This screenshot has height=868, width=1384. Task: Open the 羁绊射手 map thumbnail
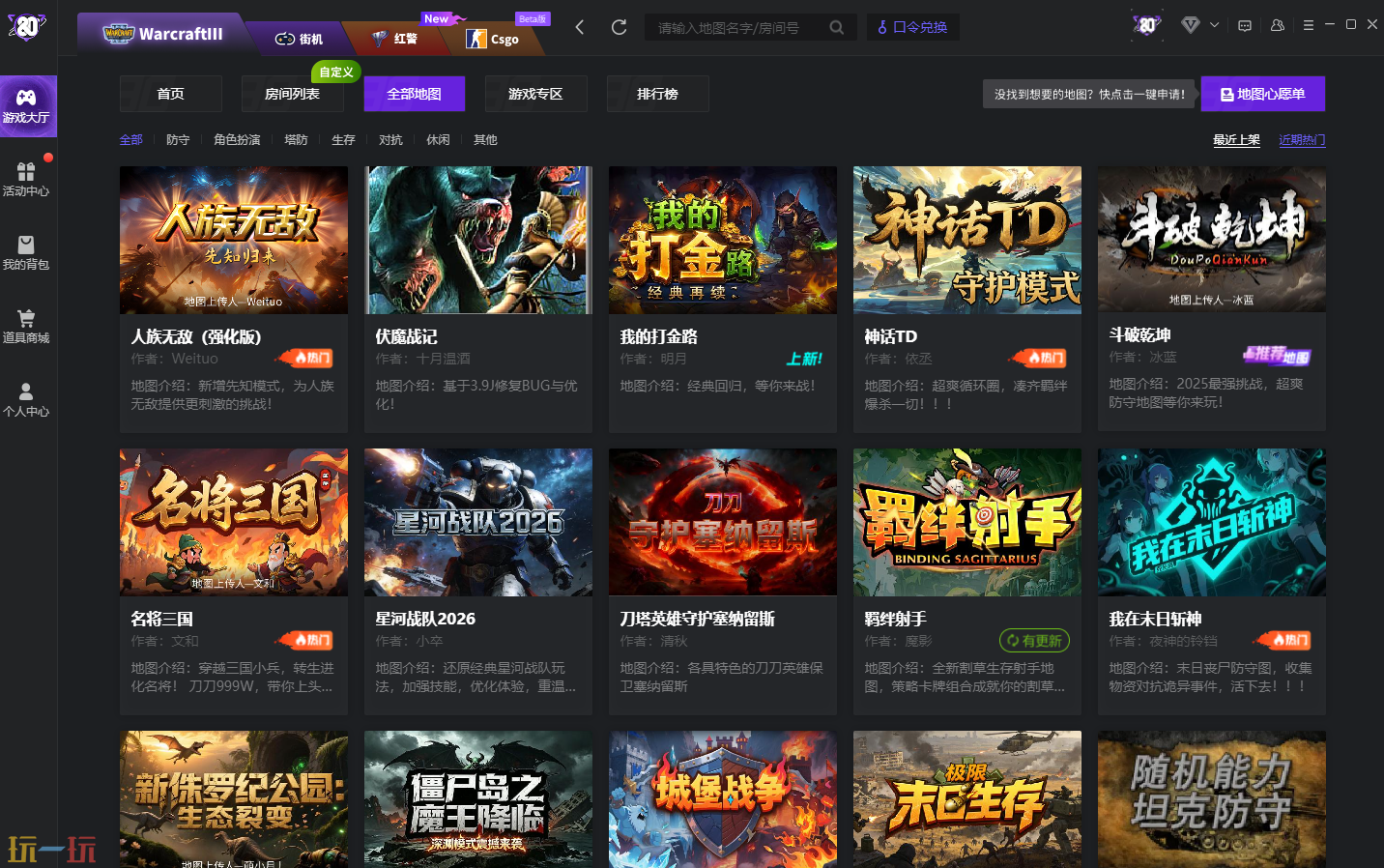(967, 522)
